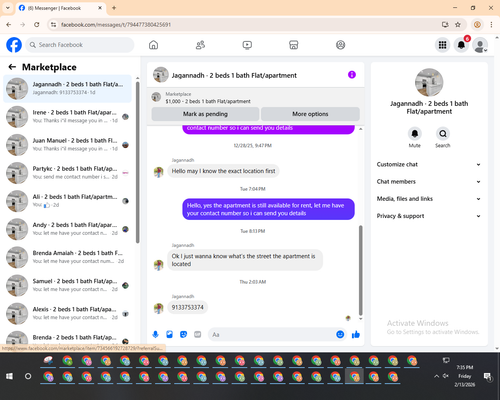
Task: Expand Privacy & support section
Action: point(429,216)
